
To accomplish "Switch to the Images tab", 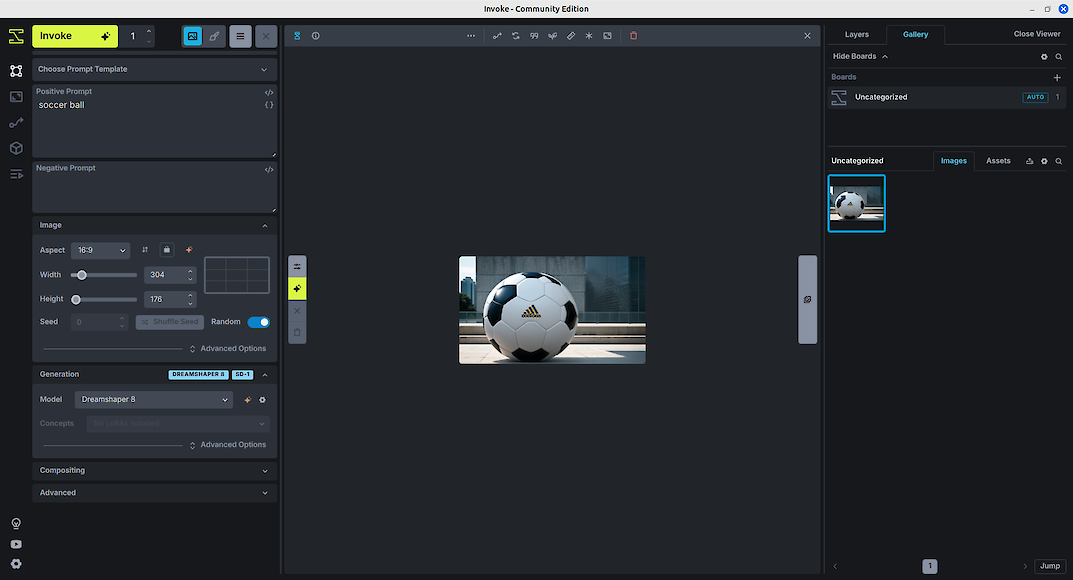I will click(953, 161).
